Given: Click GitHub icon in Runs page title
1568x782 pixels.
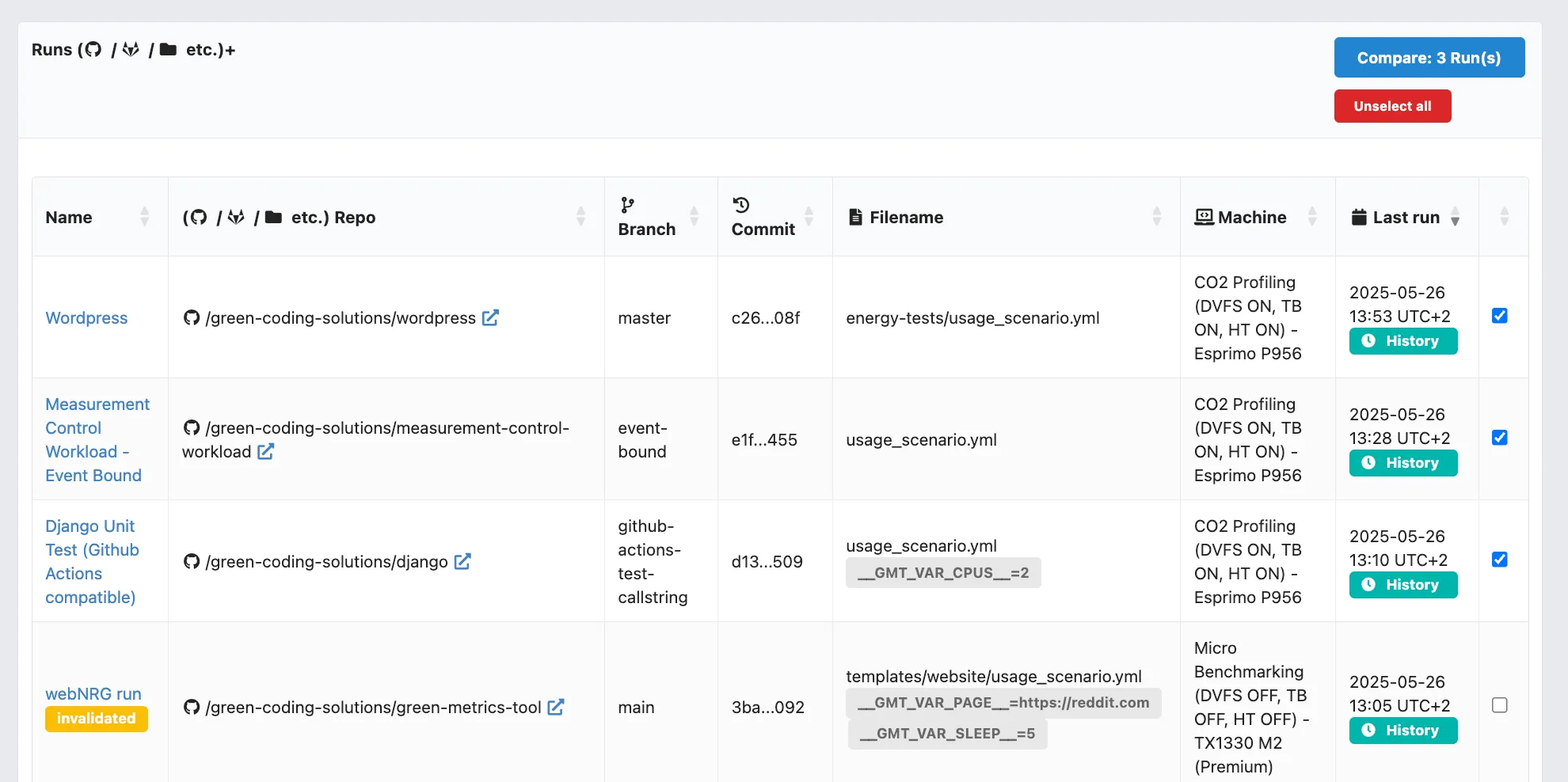Looking at the screenshot, I should [x=93, y=49].
